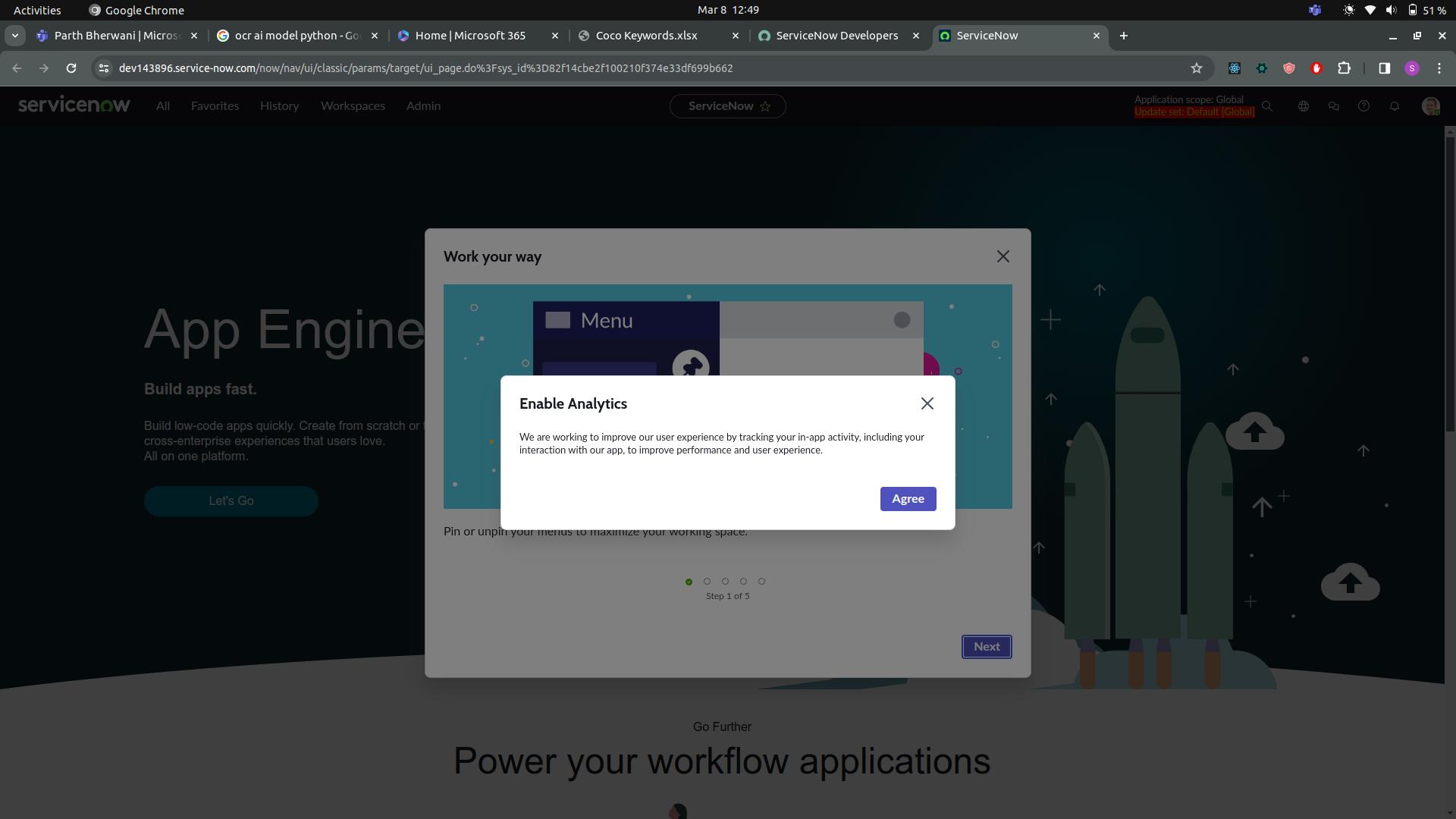The image size is (1456, 819).
Task: Open Chrome profile avatar S
Action: coord(1412,68)
